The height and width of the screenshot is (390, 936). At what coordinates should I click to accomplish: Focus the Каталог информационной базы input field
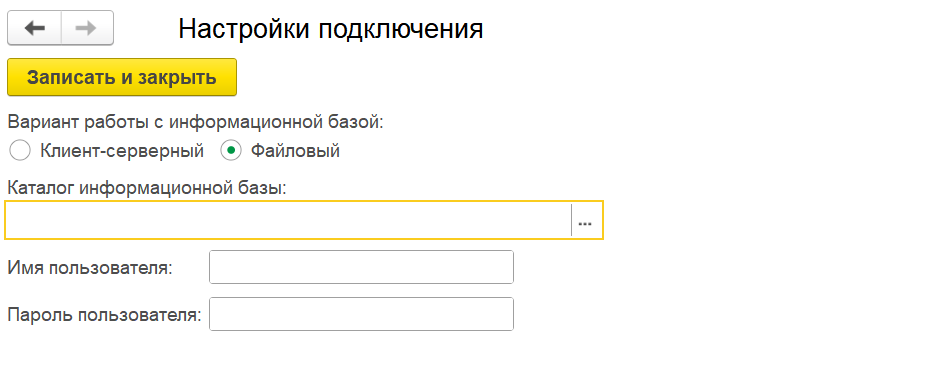(288, 220)
